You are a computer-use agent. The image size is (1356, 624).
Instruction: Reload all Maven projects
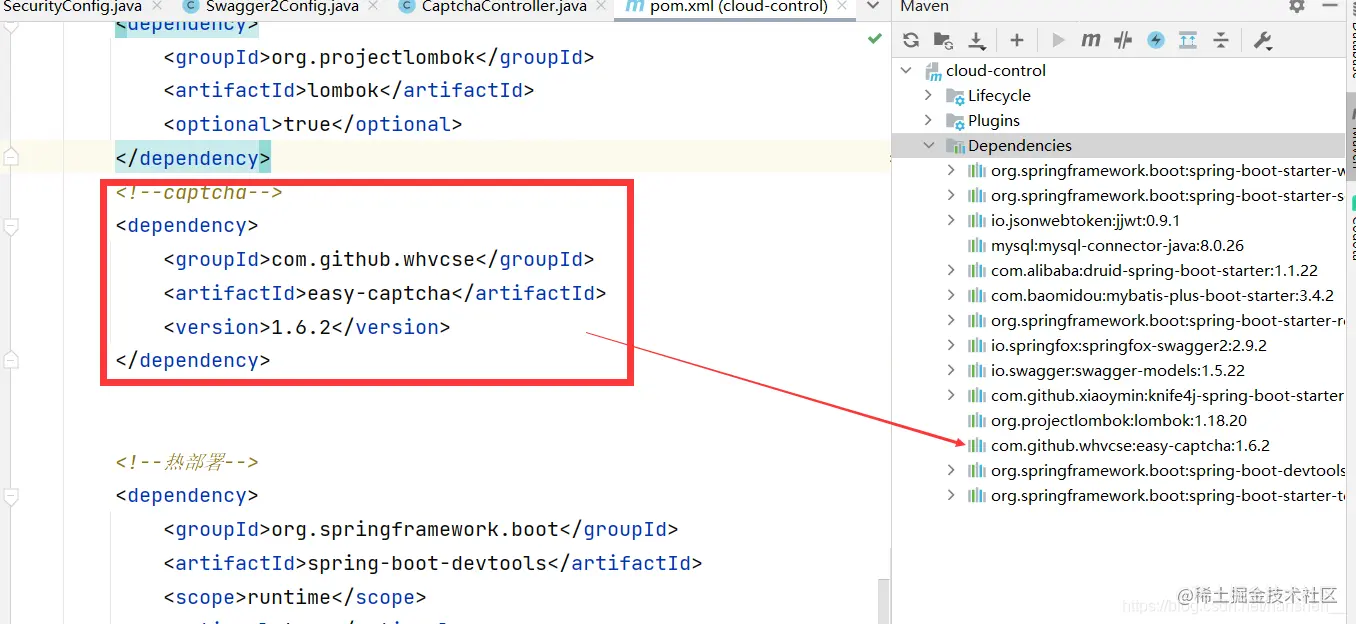(910, 40)
